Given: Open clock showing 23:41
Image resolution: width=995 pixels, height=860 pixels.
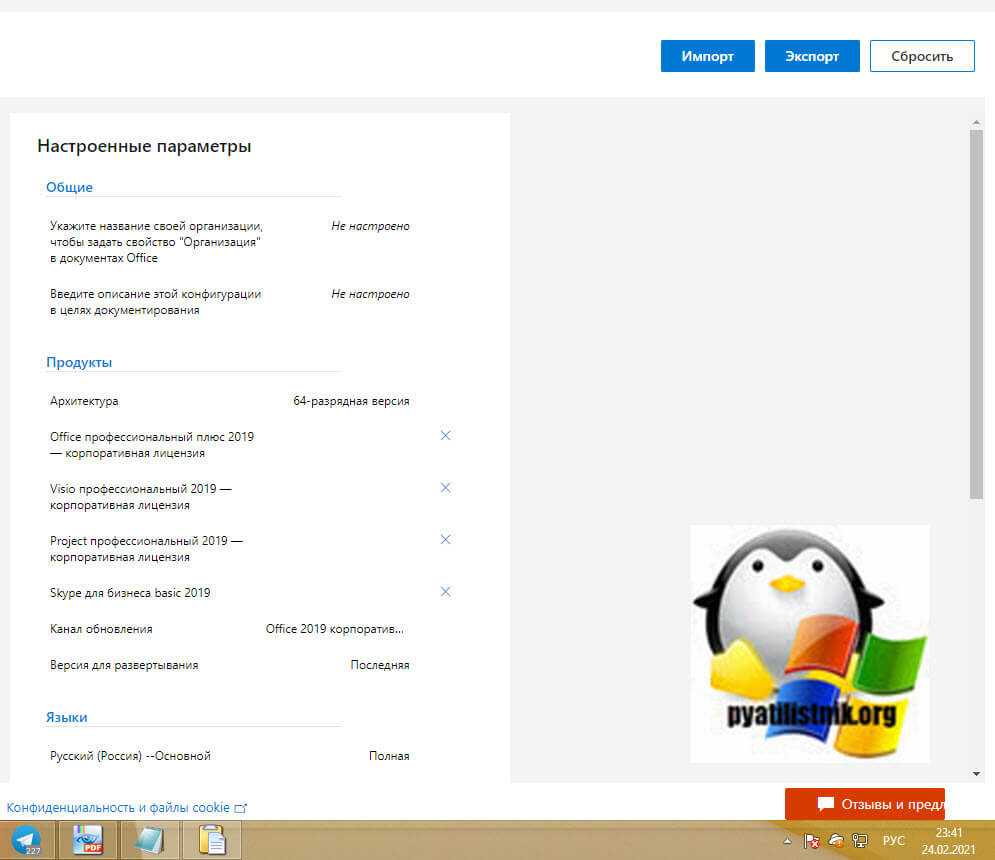Looking at the screenshot, I should click(949, 841).
